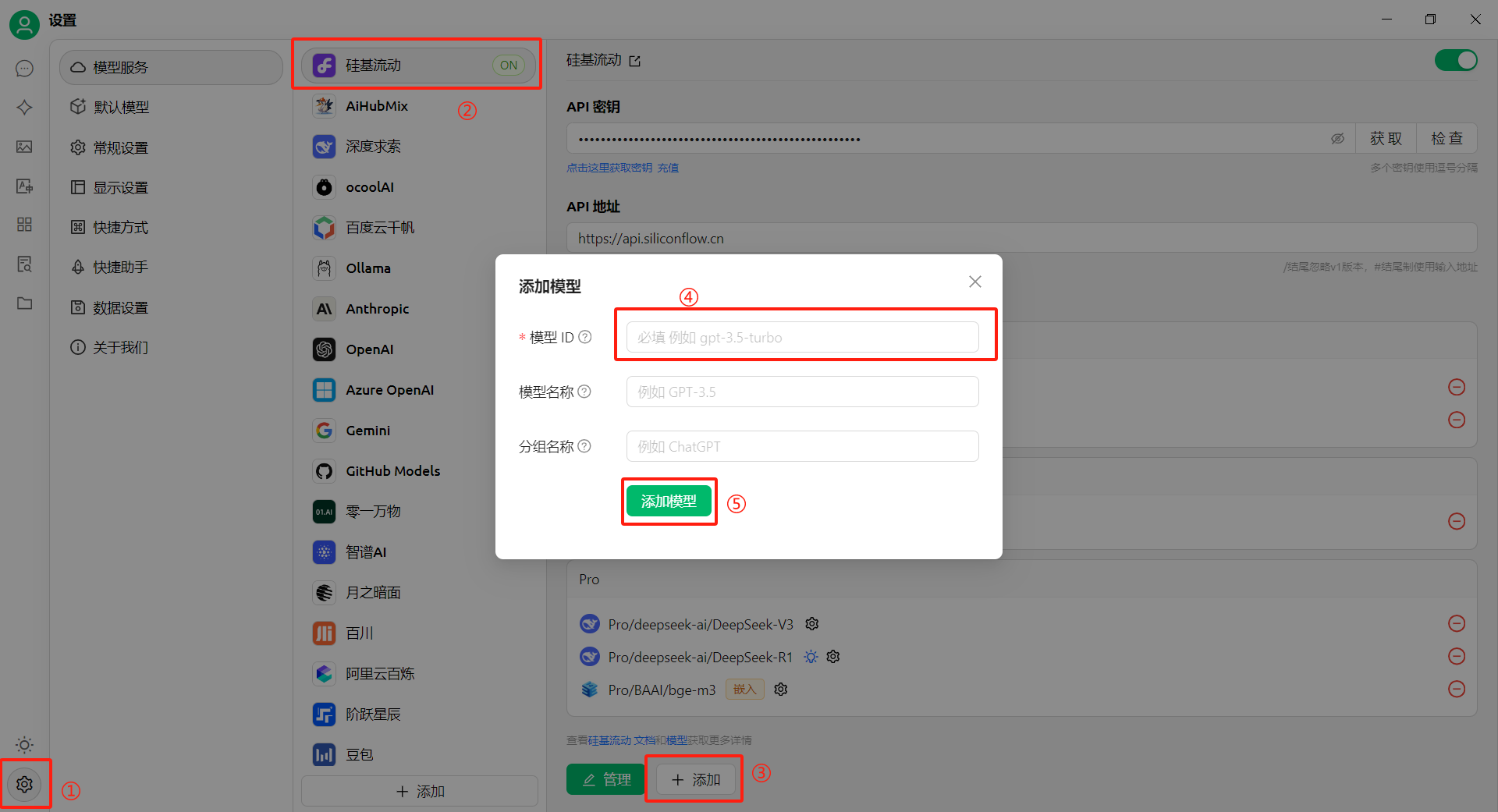Click the user avatar icon

click(24, 25)
